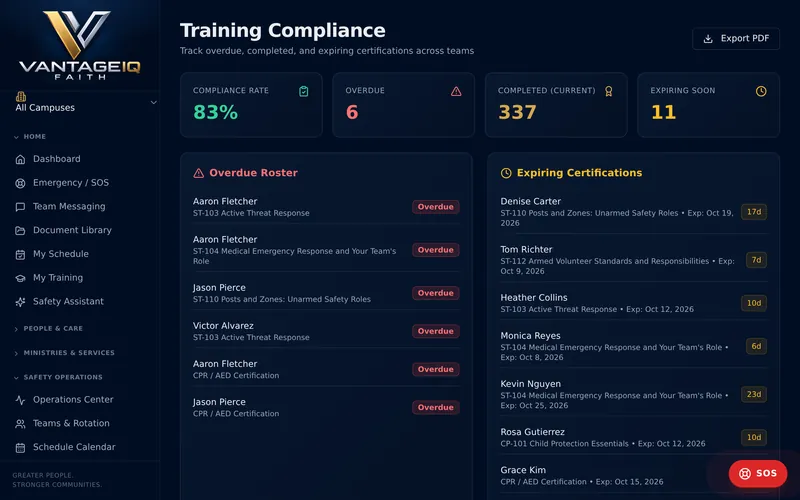Click the download icon in Export PDF
The image size is (800, 500).
point(708,39)
